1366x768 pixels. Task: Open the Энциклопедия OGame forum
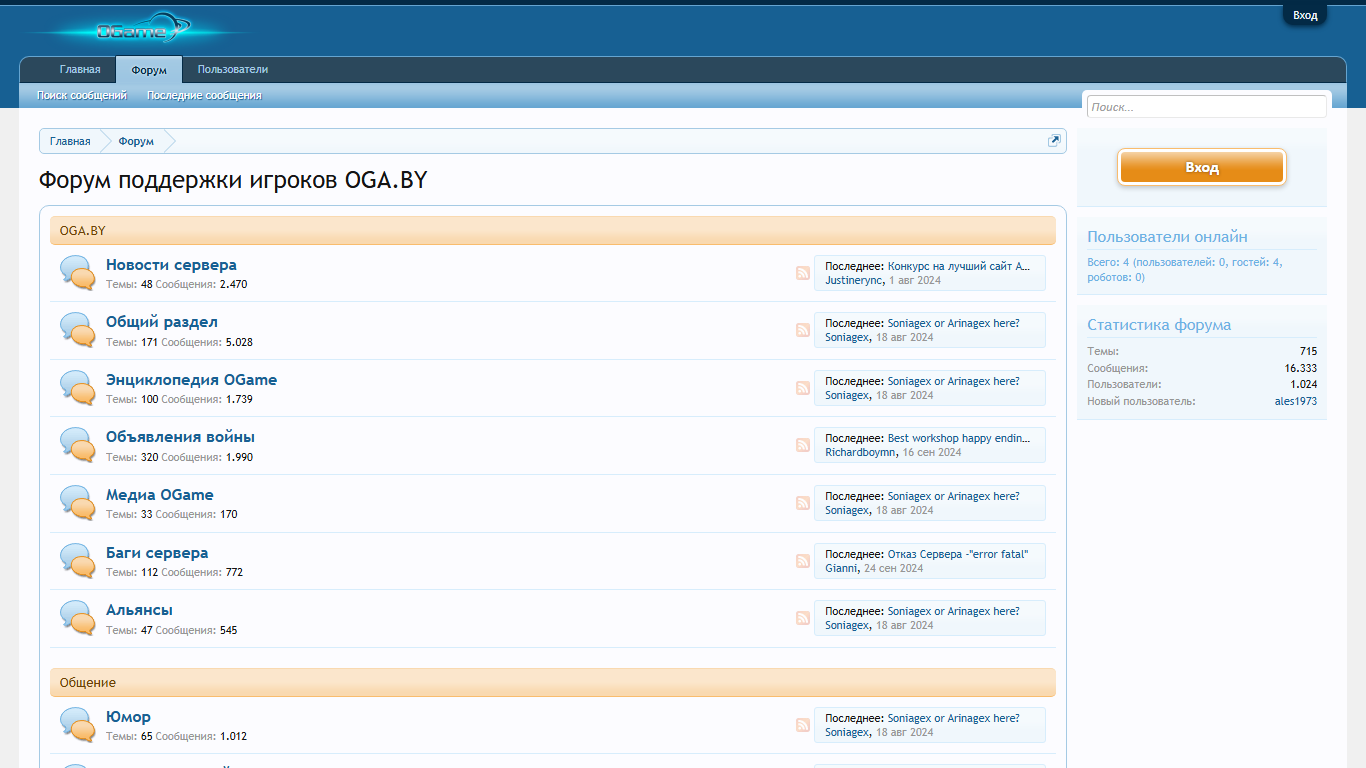tap(191, 380)
